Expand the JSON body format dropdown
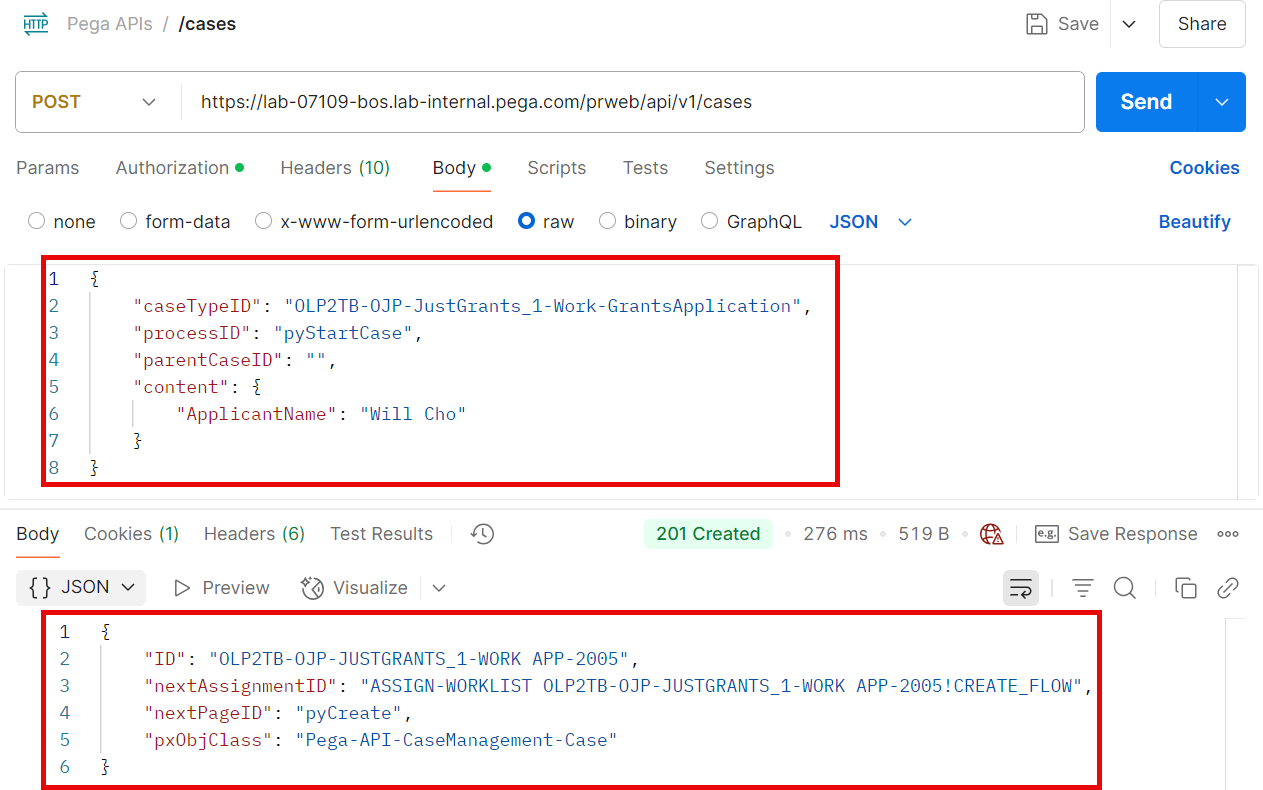The width and height of the screenshot is (1263, 790). (871, 222)
